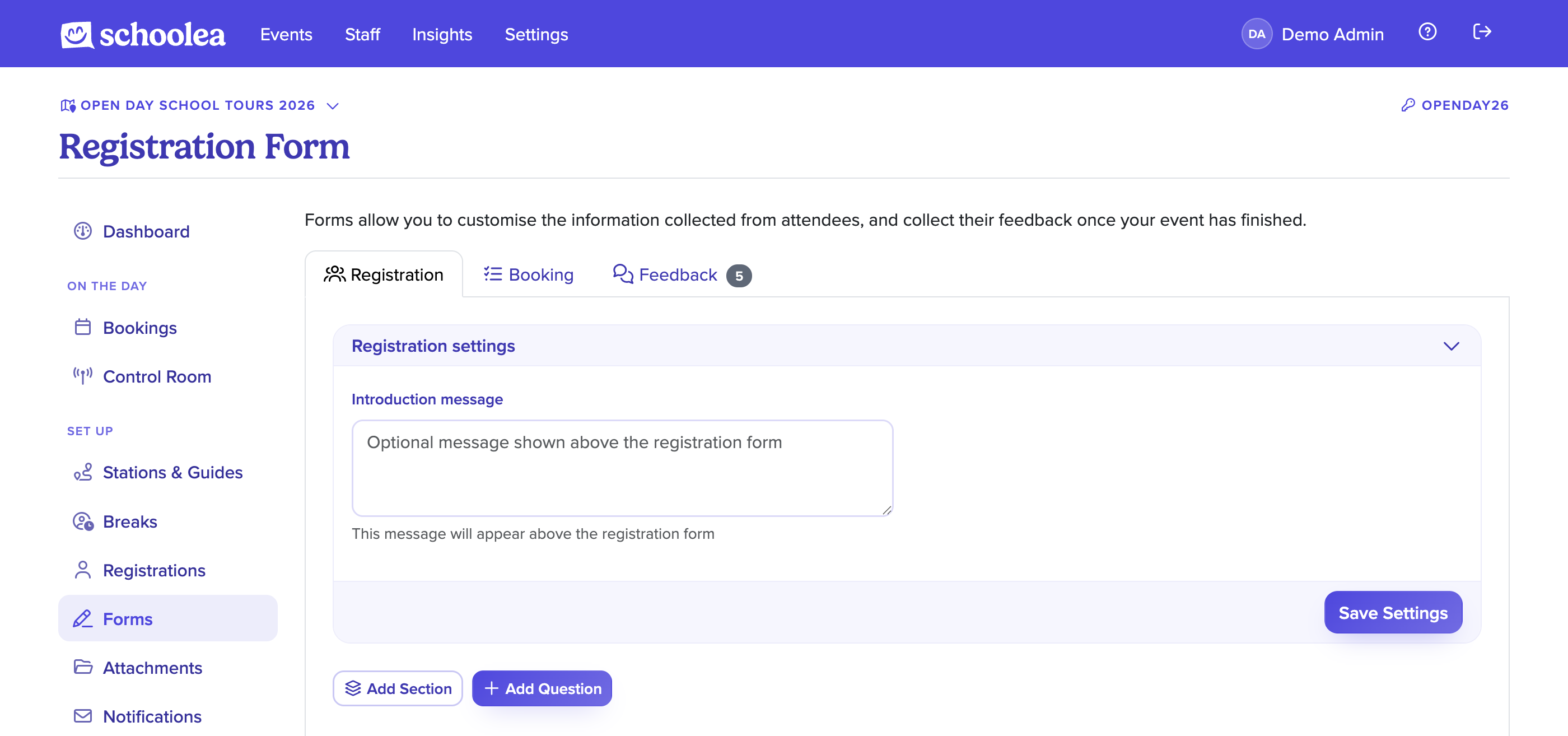Open Registrations in sidebar
Image resolution: width=1568 pixels, height=736 pixels.
[x=168, y=570]
